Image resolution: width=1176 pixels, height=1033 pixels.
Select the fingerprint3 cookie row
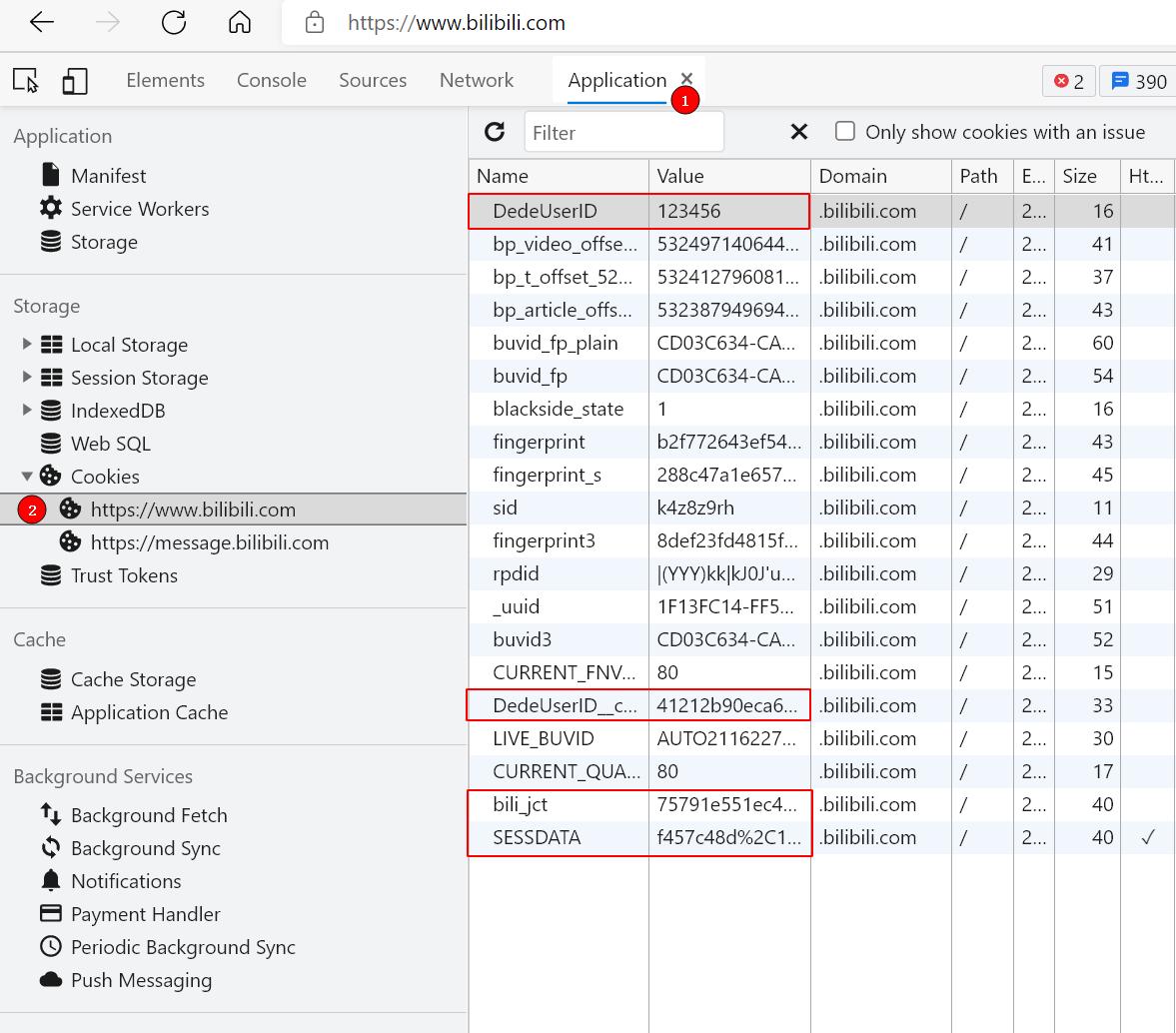(x=822, y=540)
